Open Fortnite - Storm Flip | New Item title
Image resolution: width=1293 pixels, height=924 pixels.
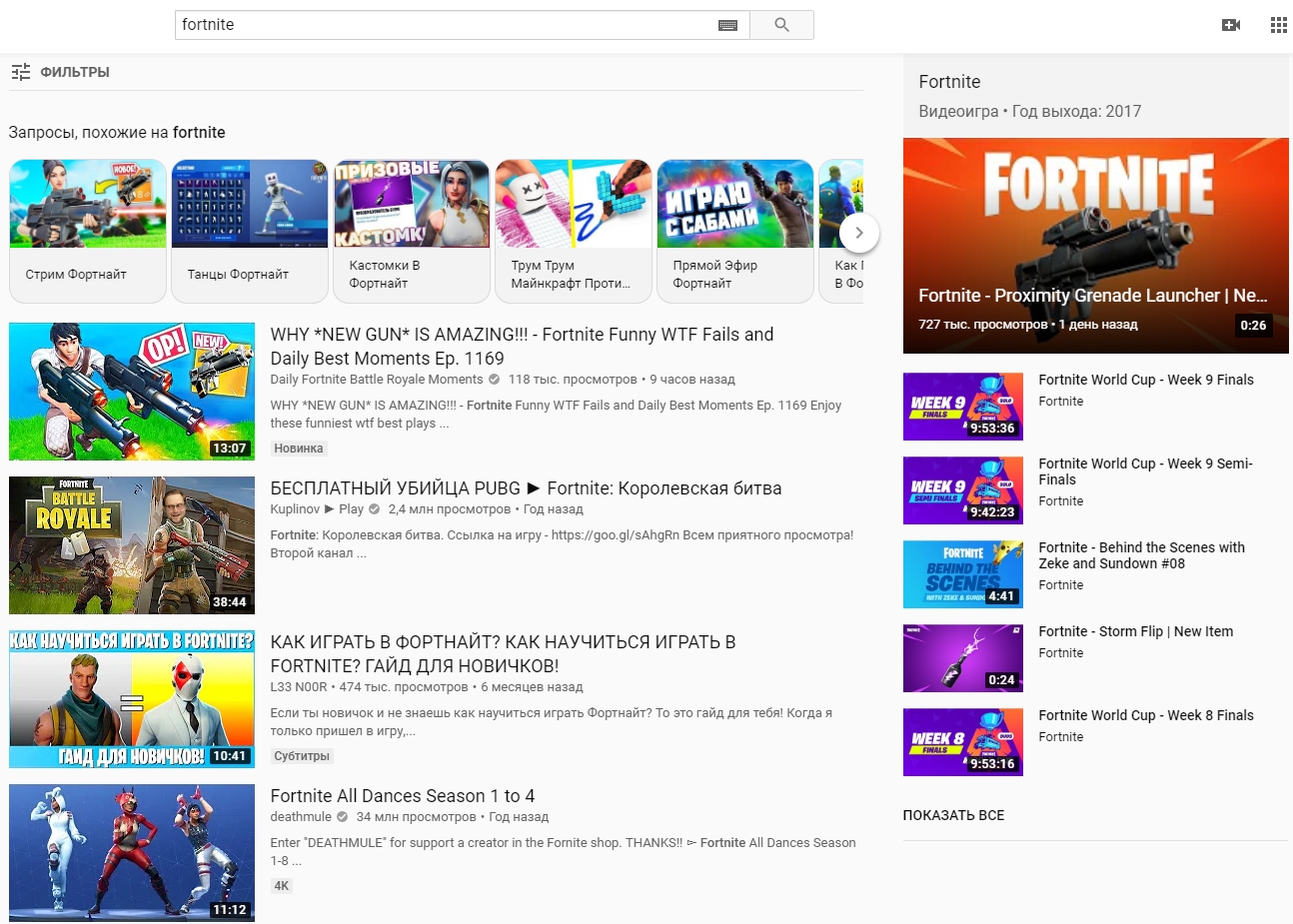click(1136, 631)
